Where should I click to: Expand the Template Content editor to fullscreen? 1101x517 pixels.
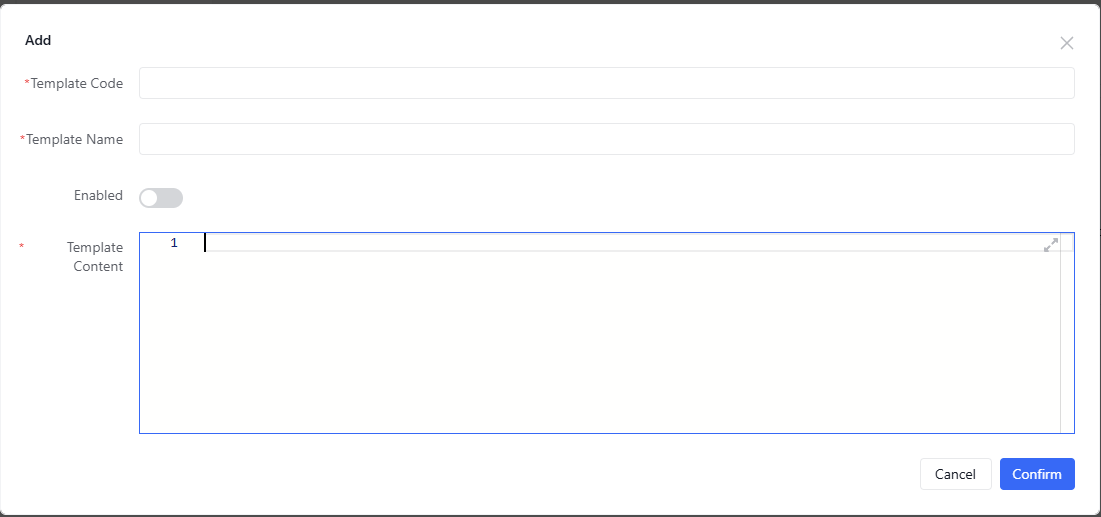1050,245
